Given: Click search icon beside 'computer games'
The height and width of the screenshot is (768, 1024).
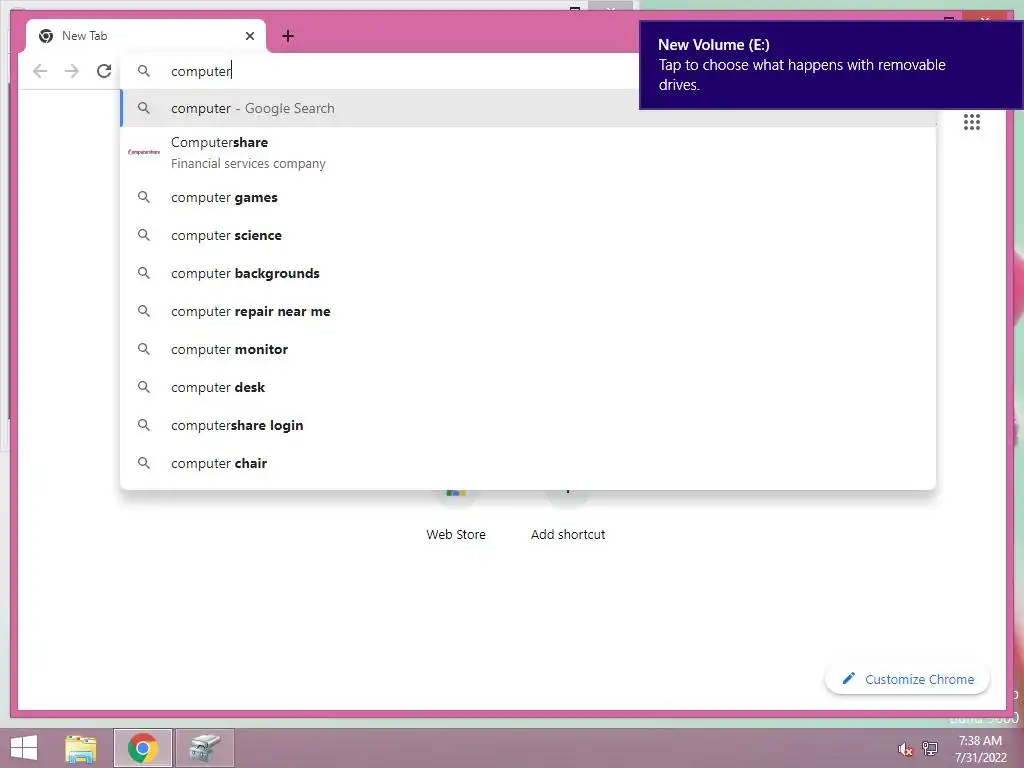Looking at the screenshot, I should click(x=144, y=197).
